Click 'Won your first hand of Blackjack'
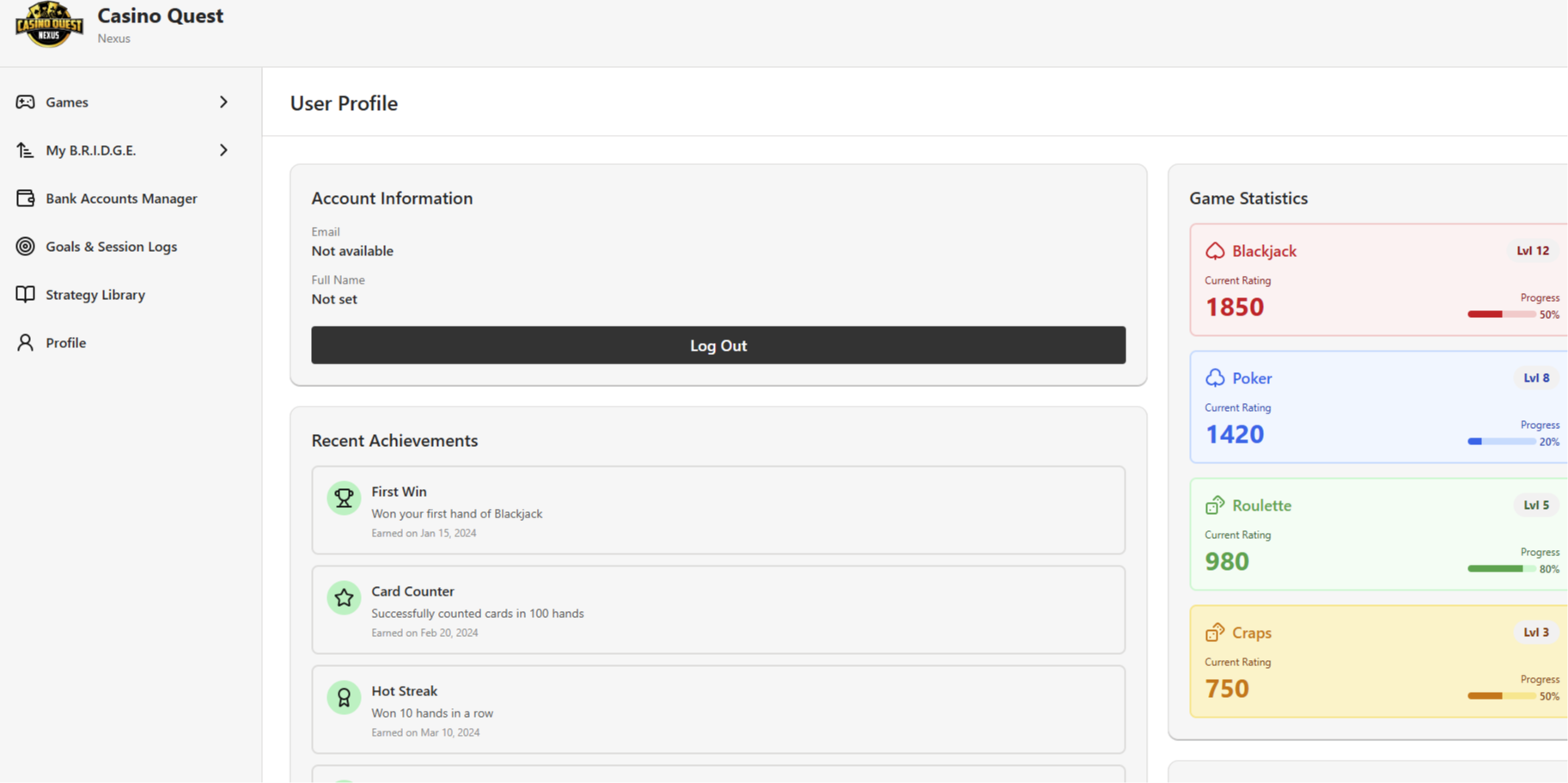Viewport: 1568px width, 783px height. pyautogui.click(x=457, y=514)
